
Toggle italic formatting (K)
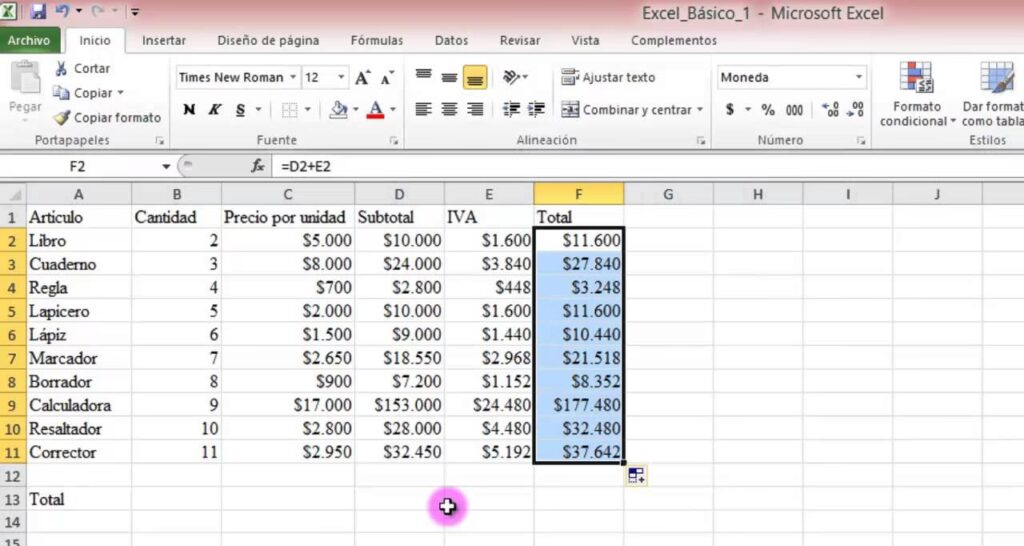click(x=215, y=110)
